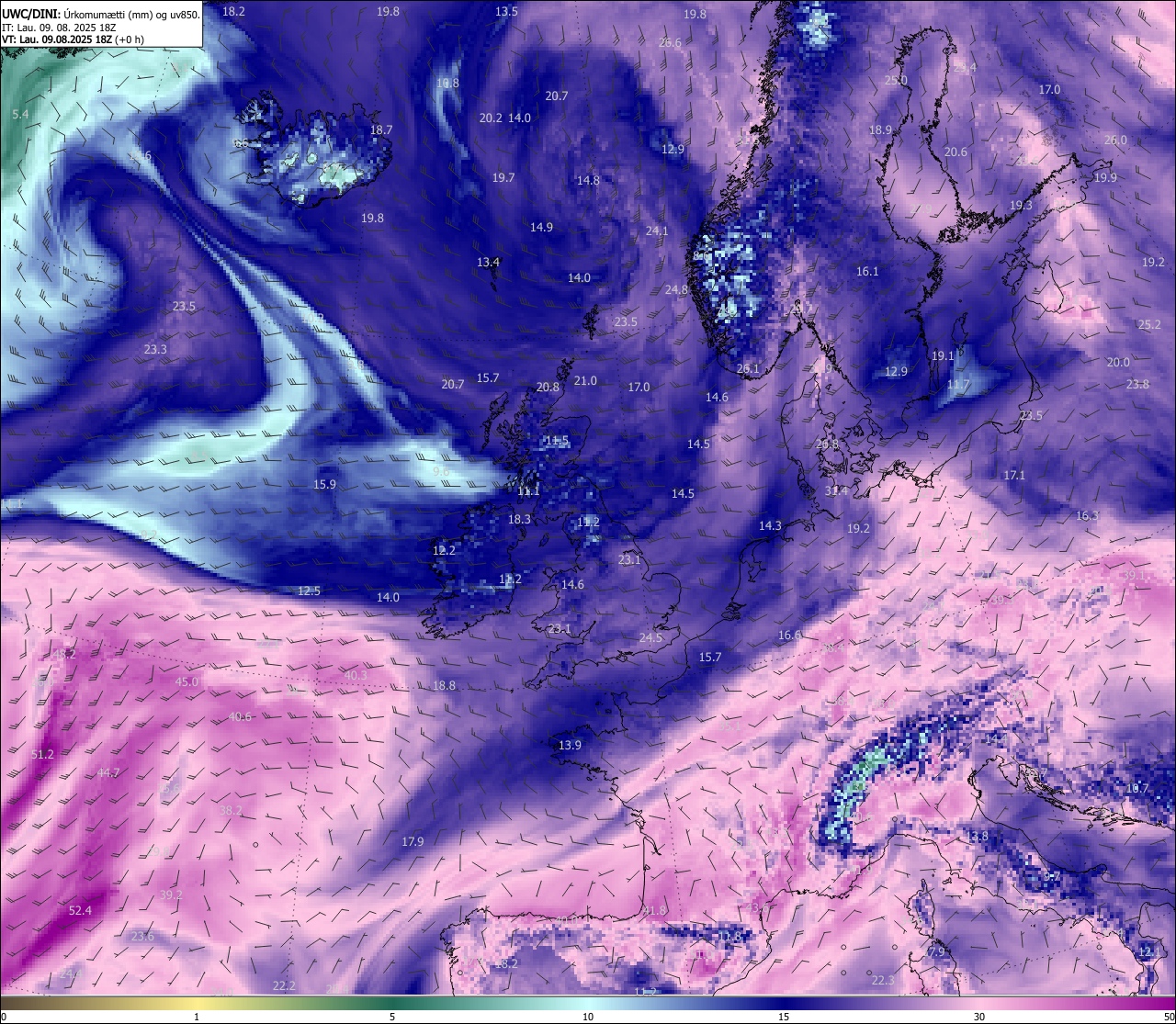This screenshot has width=1176, height=1024.
Task: Click the 19.1 map value
Action: [943, 355]
